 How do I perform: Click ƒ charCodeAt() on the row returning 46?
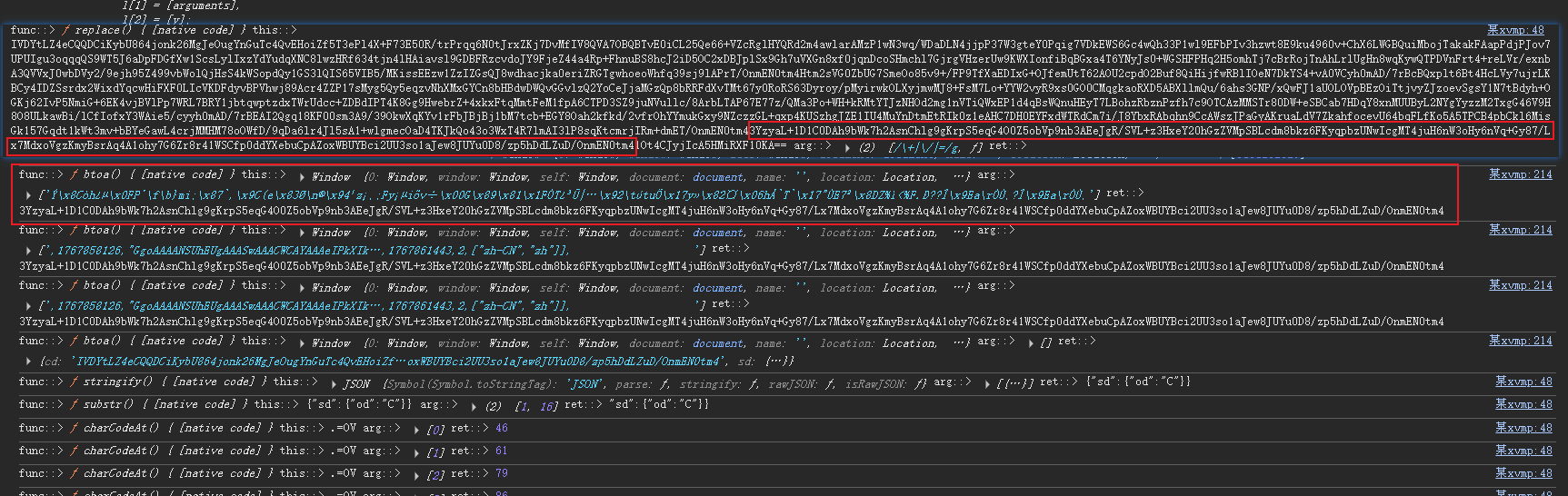coord(115,428)
